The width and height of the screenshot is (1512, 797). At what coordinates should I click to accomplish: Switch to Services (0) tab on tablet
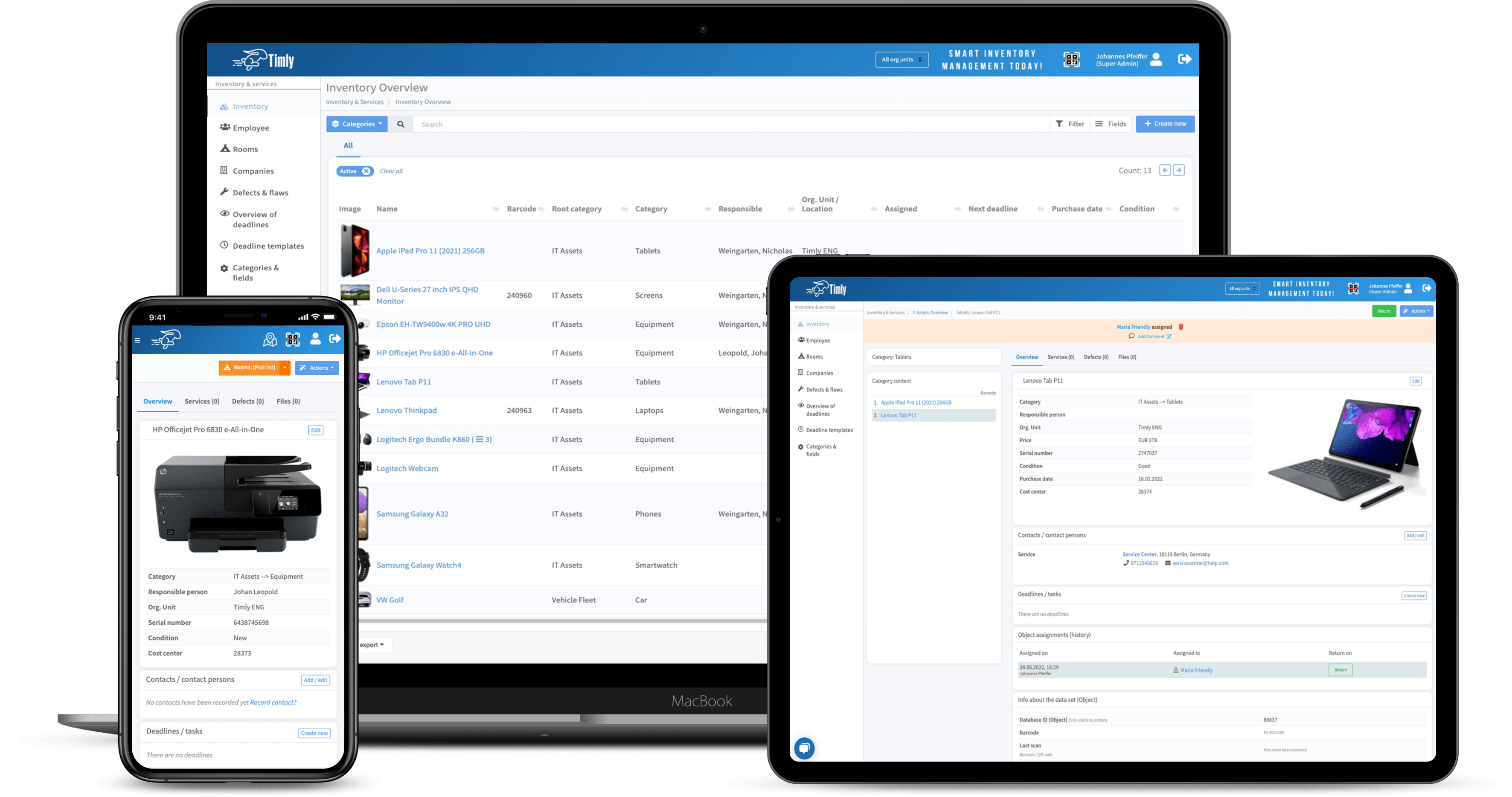tap(1061, 356)
